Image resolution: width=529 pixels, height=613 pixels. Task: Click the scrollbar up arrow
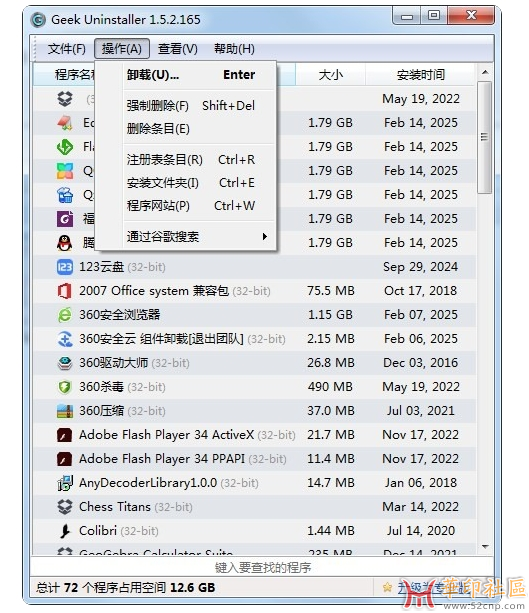(x=485, y=72)
